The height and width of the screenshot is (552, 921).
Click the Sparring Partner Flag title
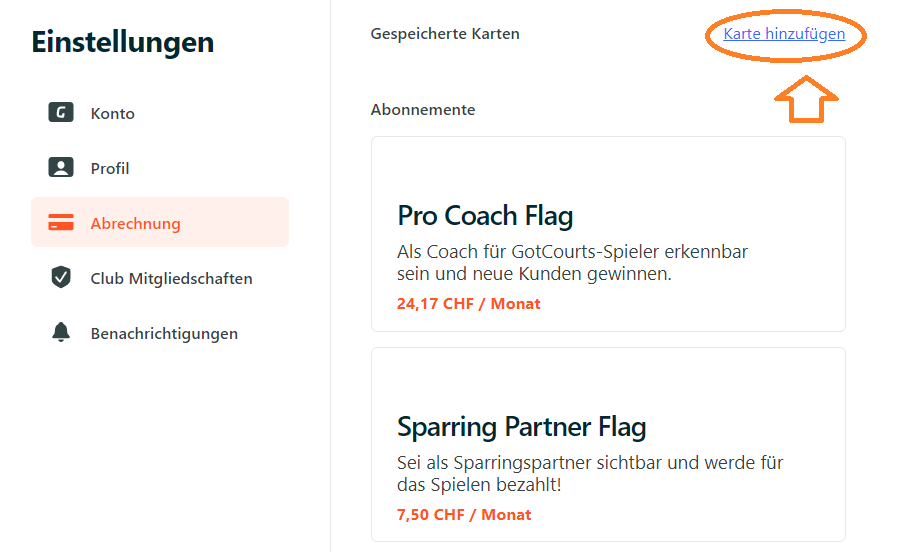click(x=522, y=427)
